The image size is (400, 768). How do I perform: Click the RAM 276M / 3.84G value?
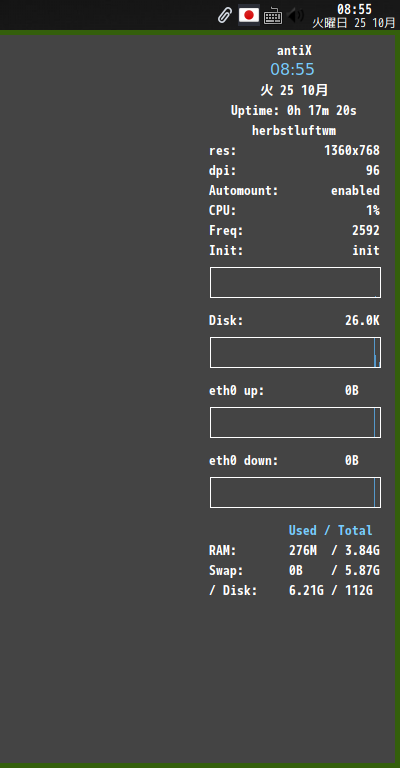pyautogui.click(x=334, y=551)
